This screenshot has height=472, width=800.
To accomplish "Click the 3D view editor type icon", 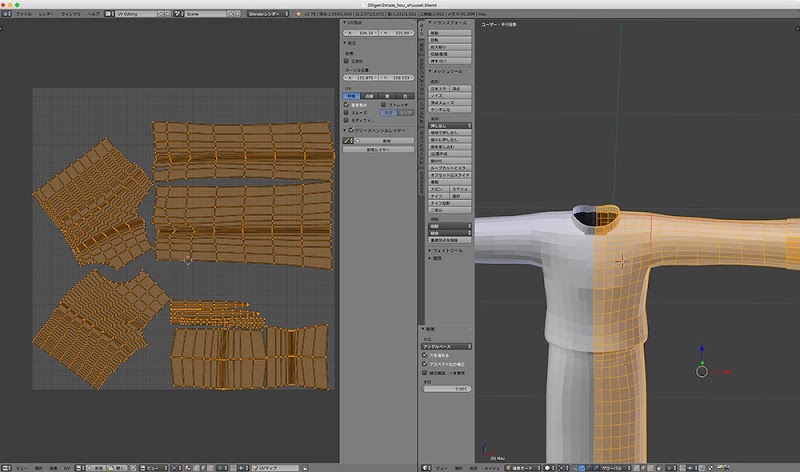I will click(x=425, y=467).
